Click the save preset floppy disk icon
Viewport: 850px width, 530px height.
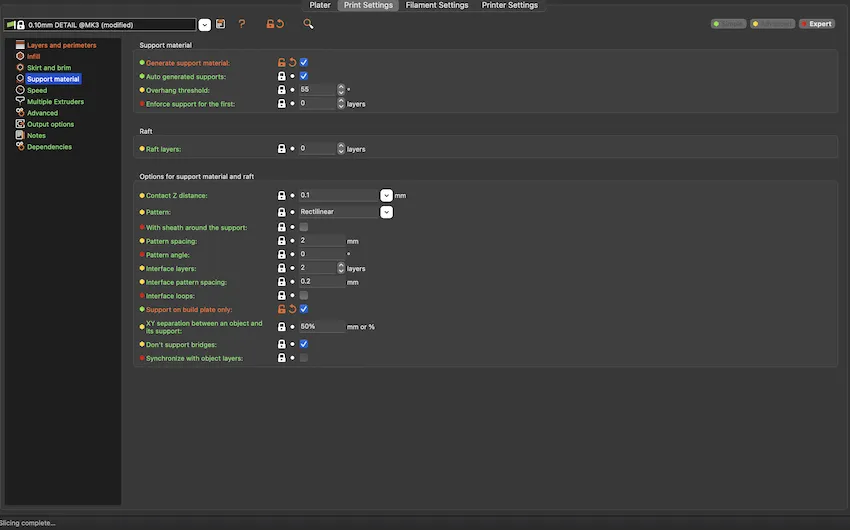tap(221, 24)
